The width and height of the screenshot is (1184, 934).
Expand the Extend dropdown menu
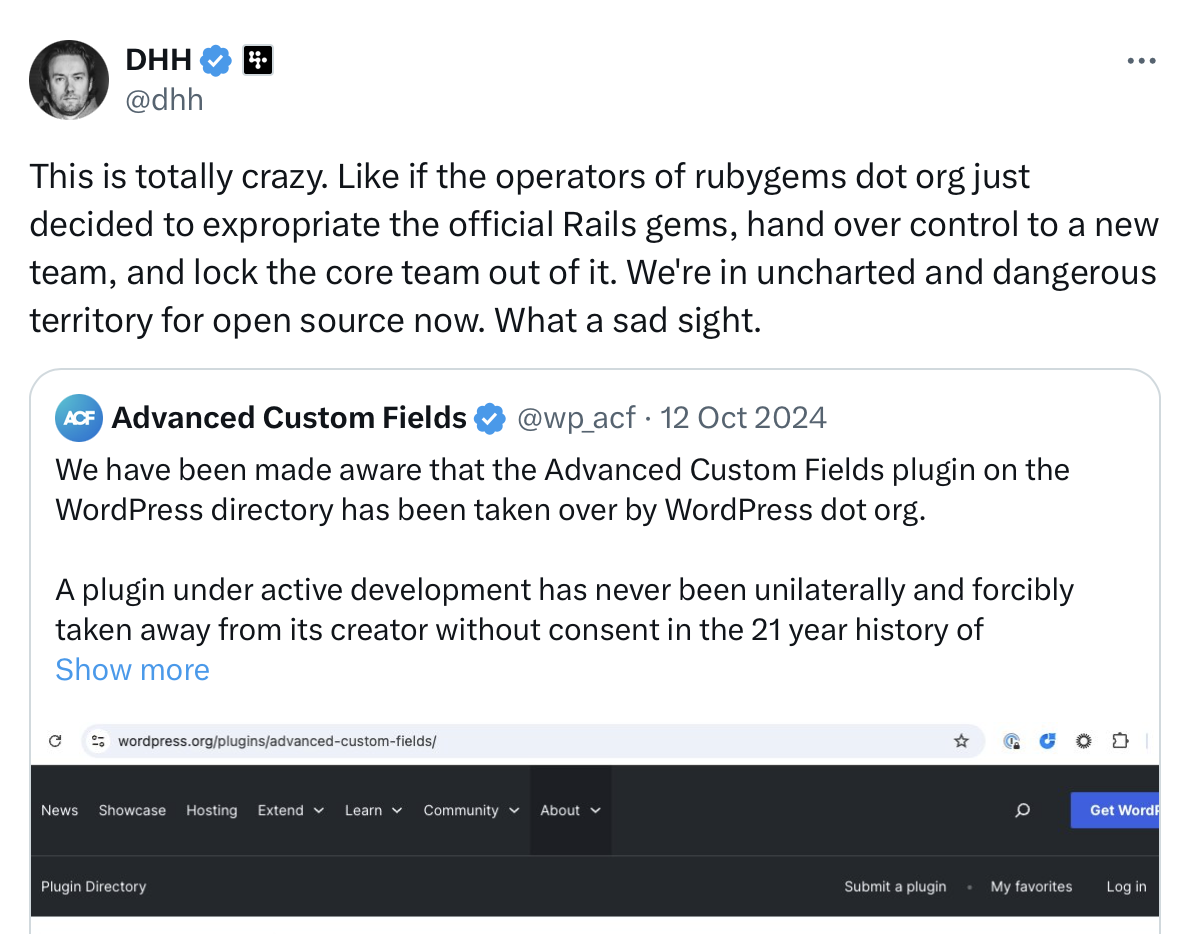tap(291, 810)
